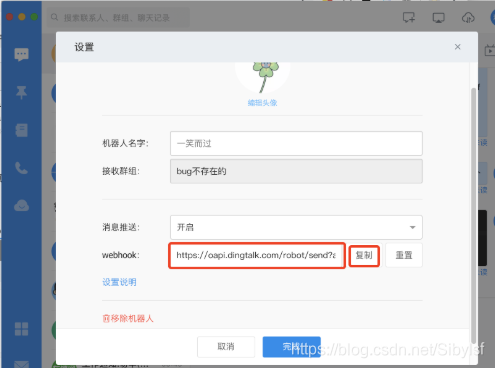Image resolution: width=495 pixels, height=368 pixels.
Task: Copy the webhook with the 复制 button
Action: pos(364,256)
